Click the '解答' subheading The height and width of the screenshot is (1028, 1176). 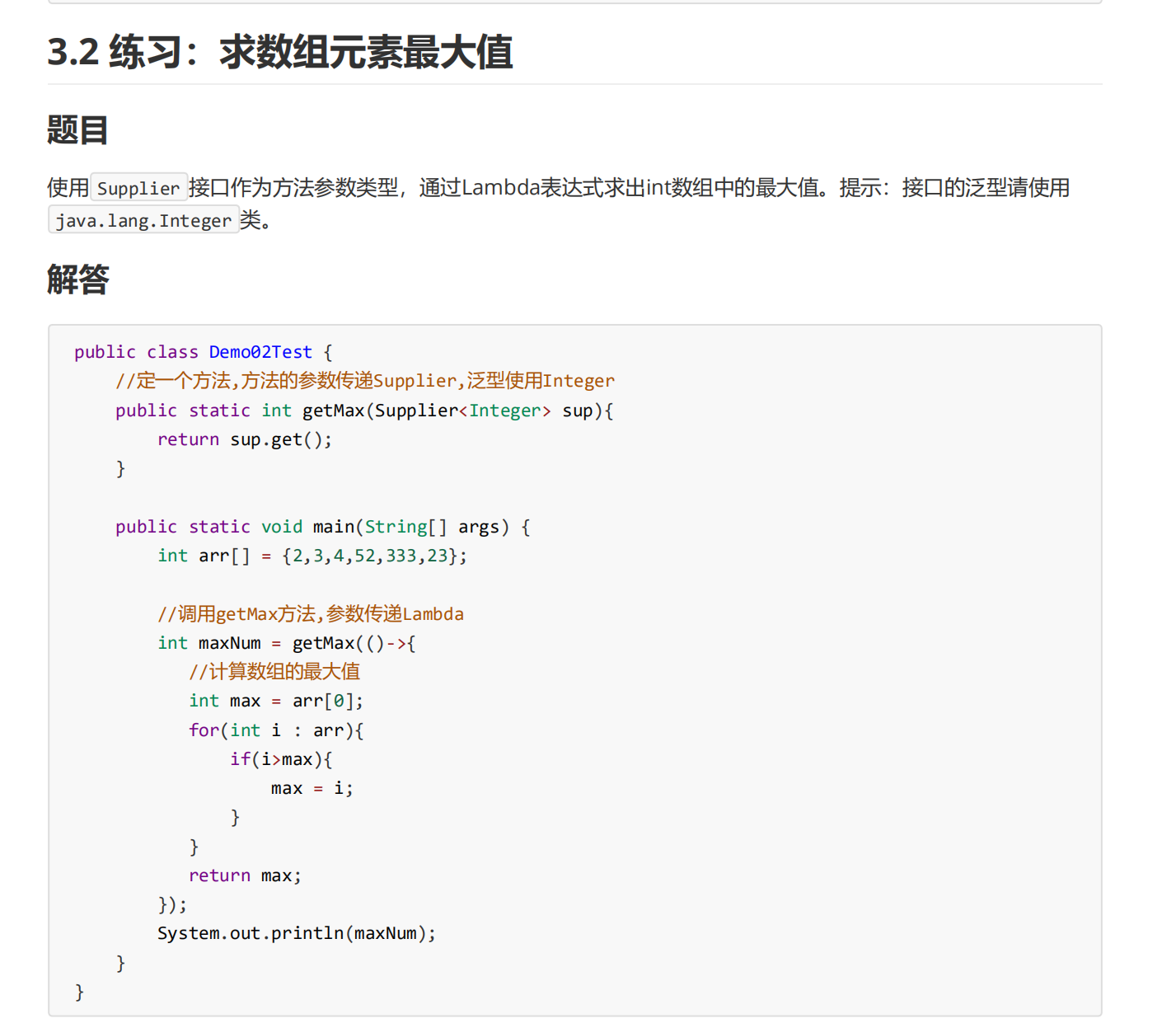[77, 279]
